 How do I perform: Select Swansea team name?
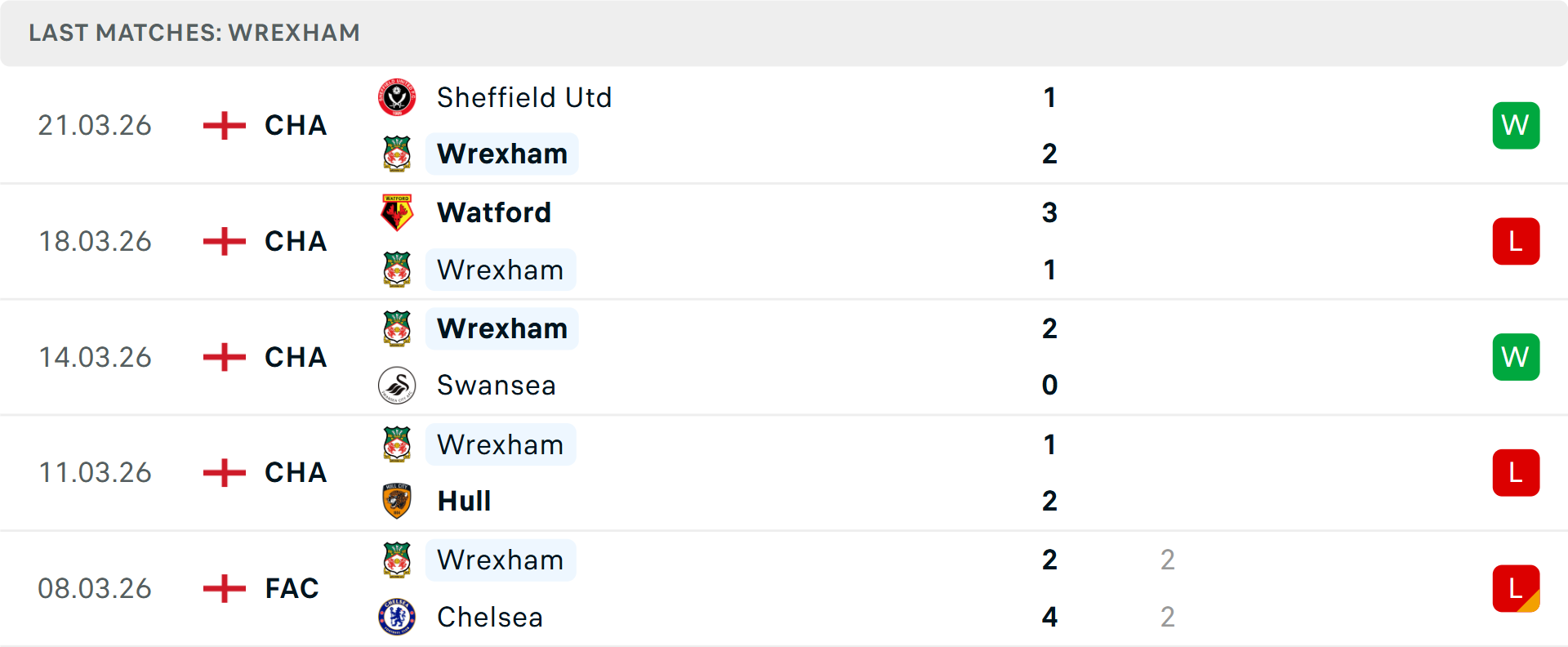coord(496,386)
